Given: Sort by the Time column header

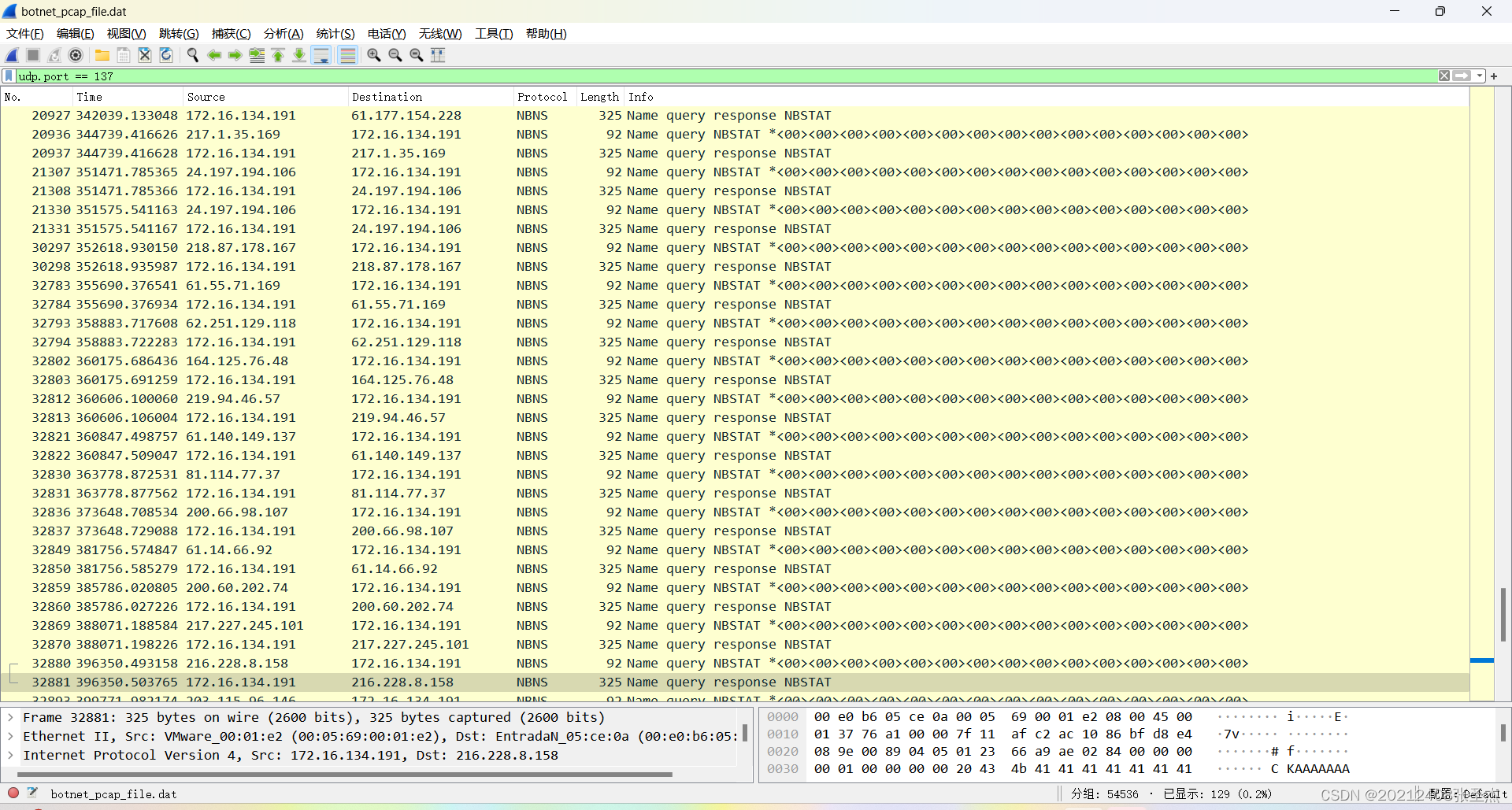Looking at the screenshot, I should tap(128, 97).
